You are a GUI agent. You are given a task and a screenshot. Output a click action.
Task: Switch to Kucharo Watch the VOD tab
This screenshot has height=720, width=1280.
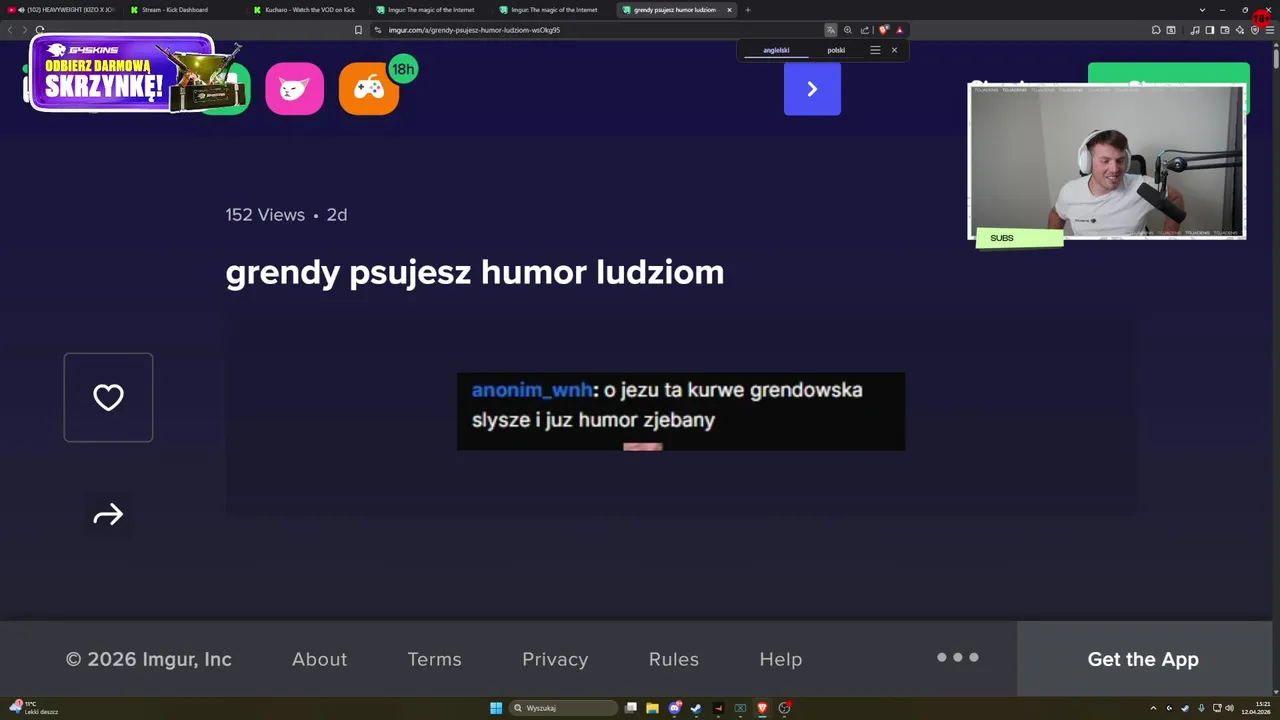click(305, 10)
